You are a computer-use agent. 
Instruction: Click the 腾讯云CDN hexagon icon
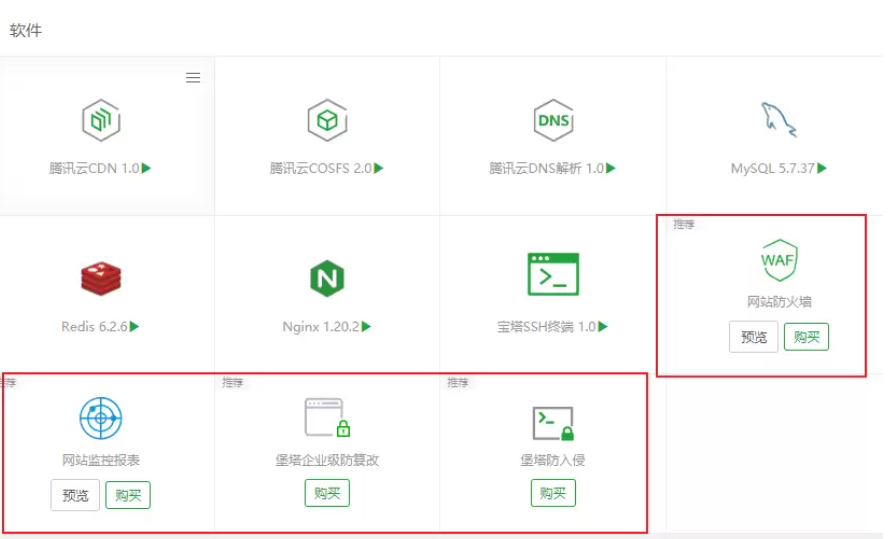coord(100,121)
